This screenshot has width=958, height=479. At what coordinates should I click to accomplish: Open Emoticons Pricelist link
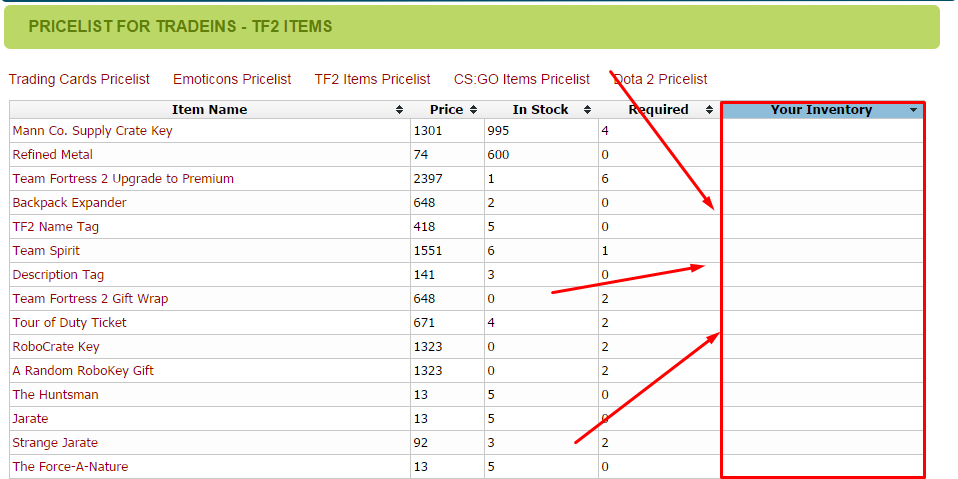pos(232,79)
